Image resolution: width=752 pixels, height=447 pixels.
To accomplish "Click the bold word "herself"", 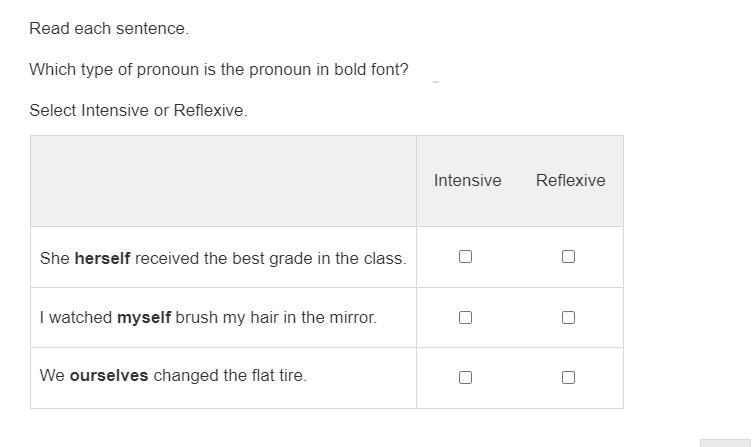I will (102, 259).
